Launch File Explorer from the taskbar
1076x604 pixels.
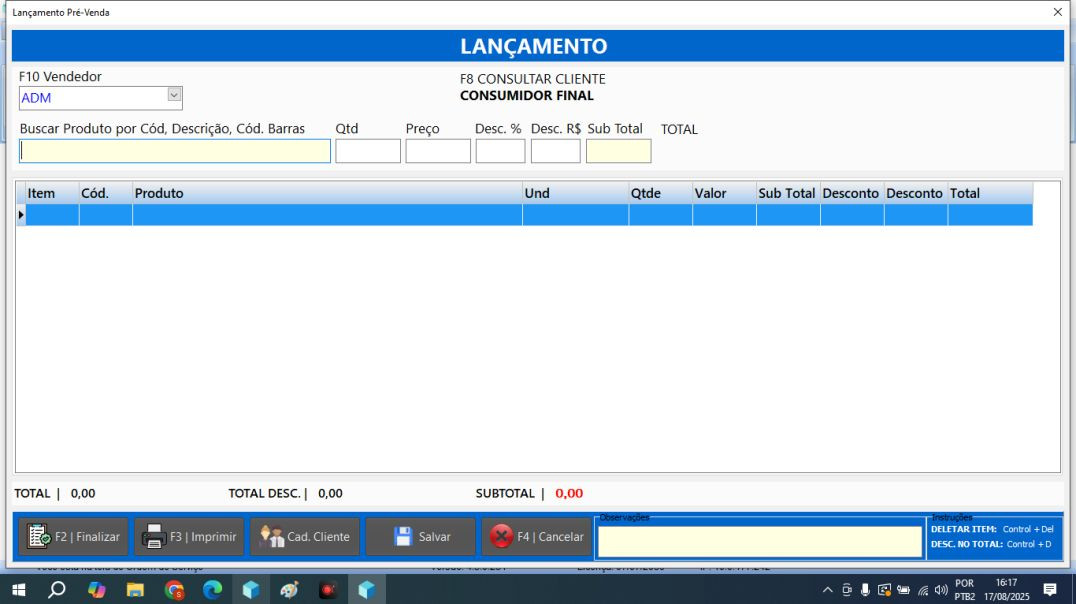pos(135,590)
